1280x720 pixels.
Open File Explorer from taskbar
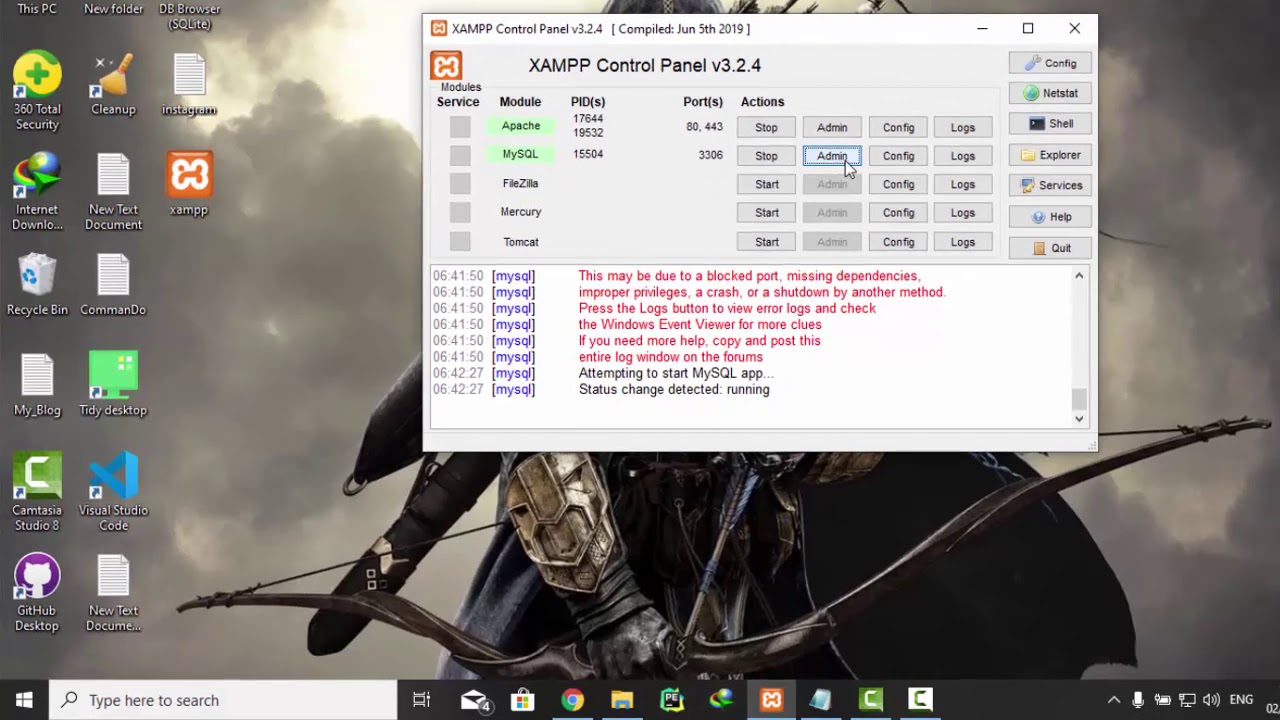pyautogui.click(x=622, y=700)
